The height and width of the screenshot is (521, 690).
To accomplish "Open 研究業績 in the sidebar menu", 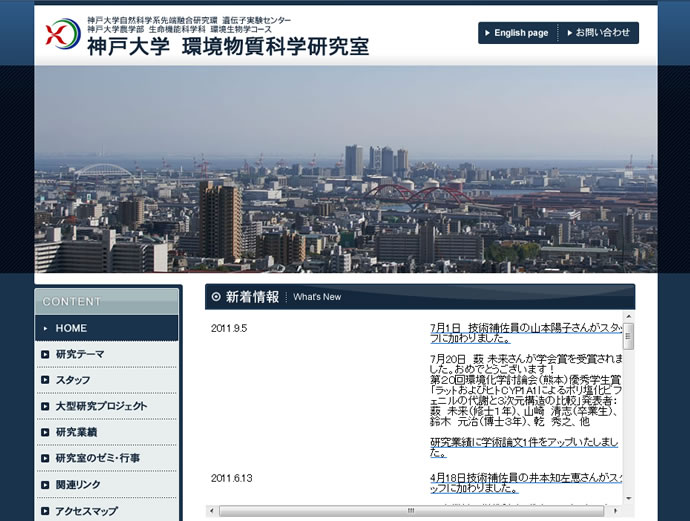I will [x=106, y=432].
